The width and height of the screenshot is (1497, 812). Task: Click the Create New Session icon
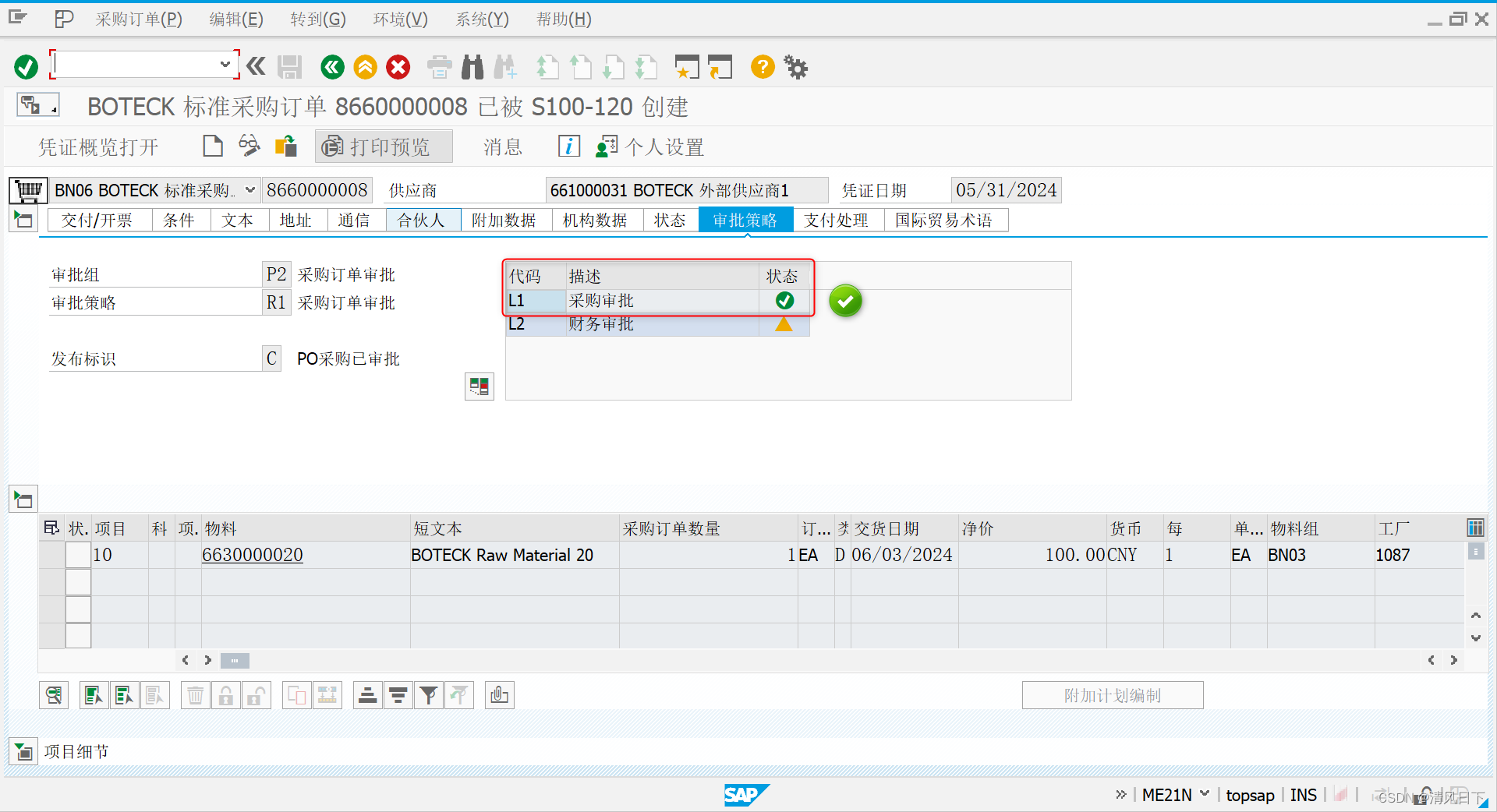687,67
